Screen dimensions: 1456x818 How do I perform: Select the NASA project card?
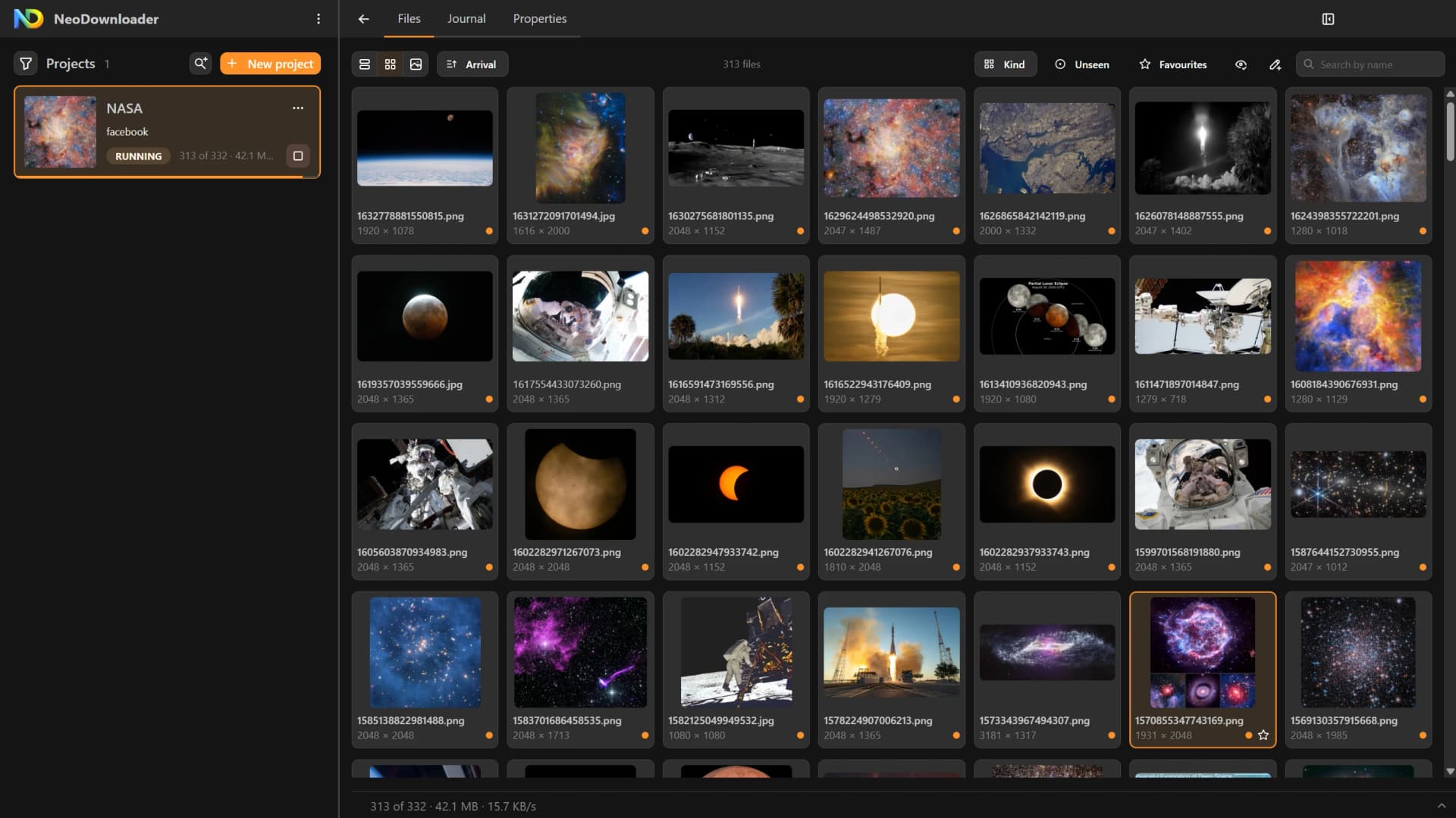168,132
